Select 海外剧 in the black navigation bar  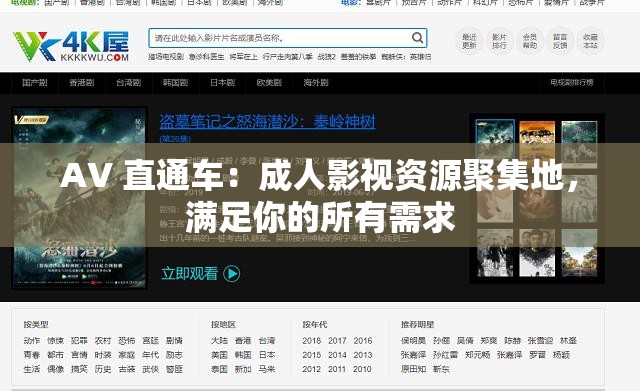[x=316, y=83]
